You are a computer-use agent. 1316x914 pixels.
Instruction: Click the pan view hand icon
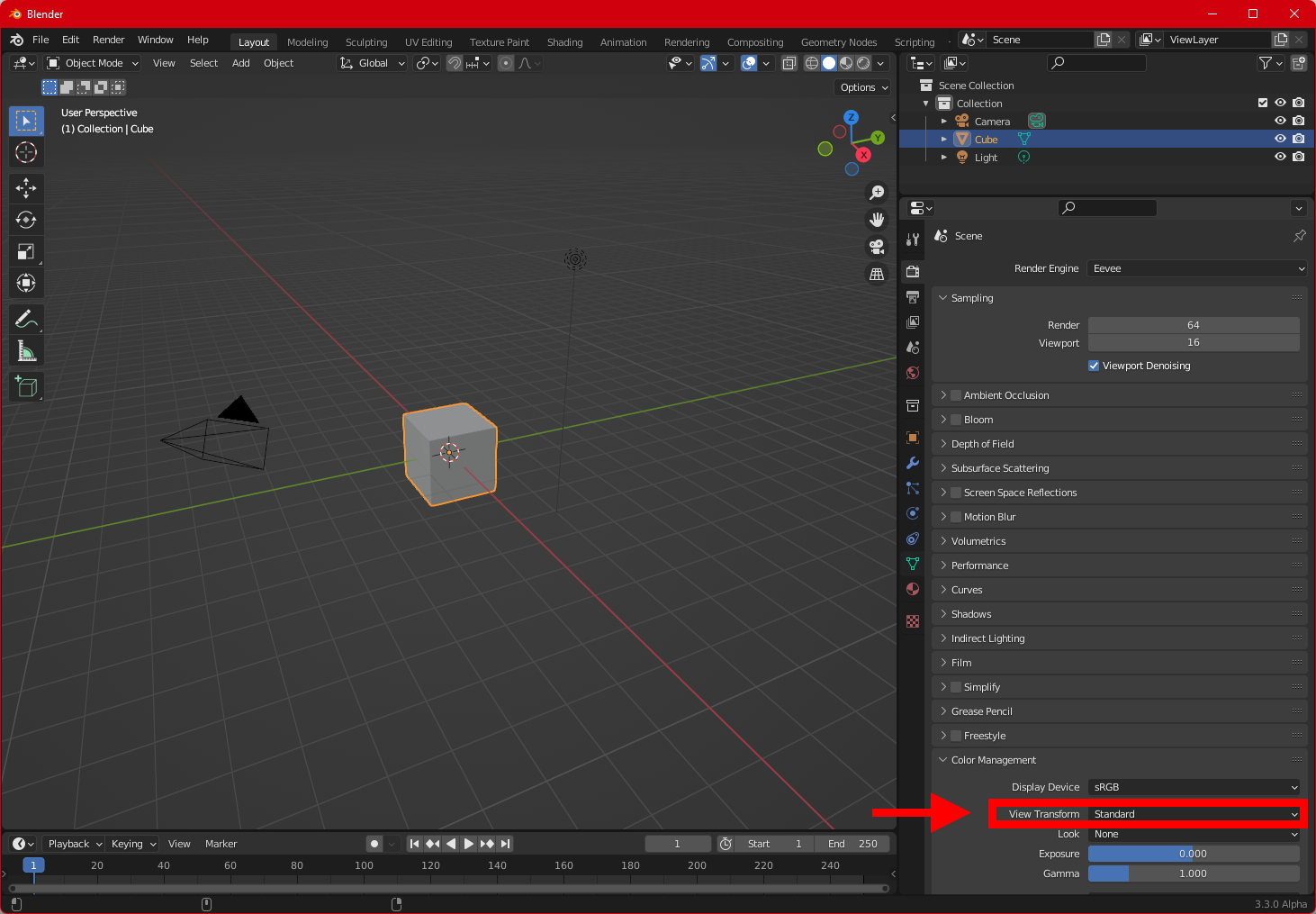[877, 220]
